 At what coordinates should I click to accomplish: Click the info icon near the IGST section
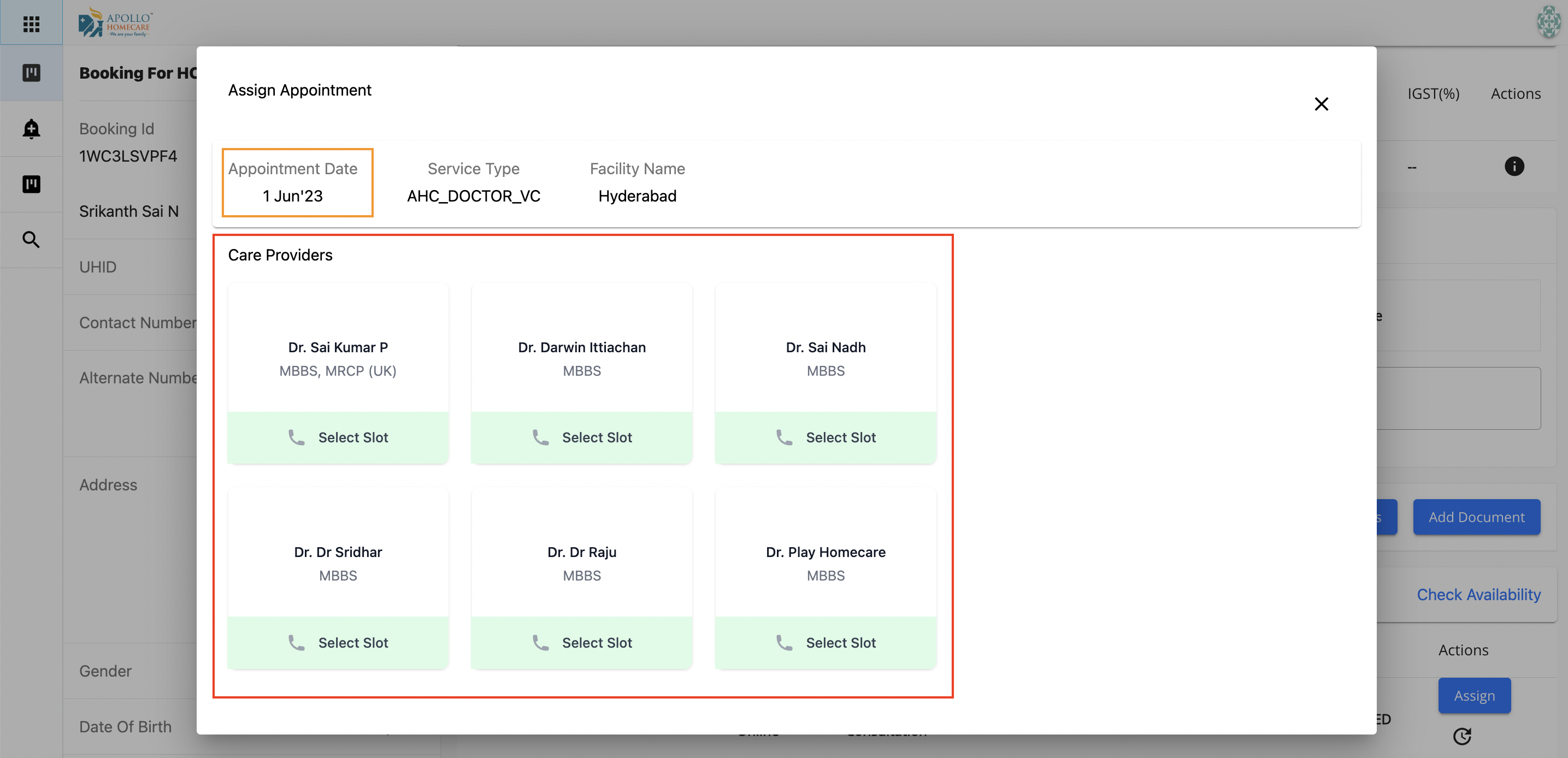click(x=1514, y=166)
